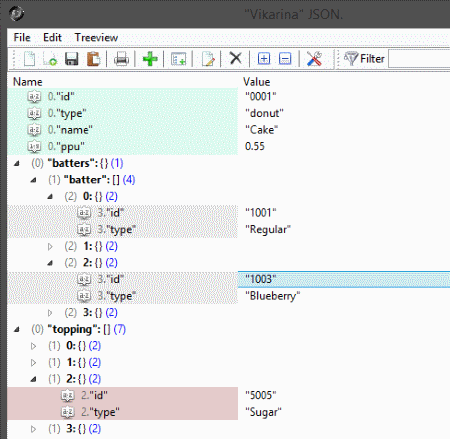Click the save floppy disk icon
Image resolution: width=450 pixels, height=439 pixels.
point(71,59)
